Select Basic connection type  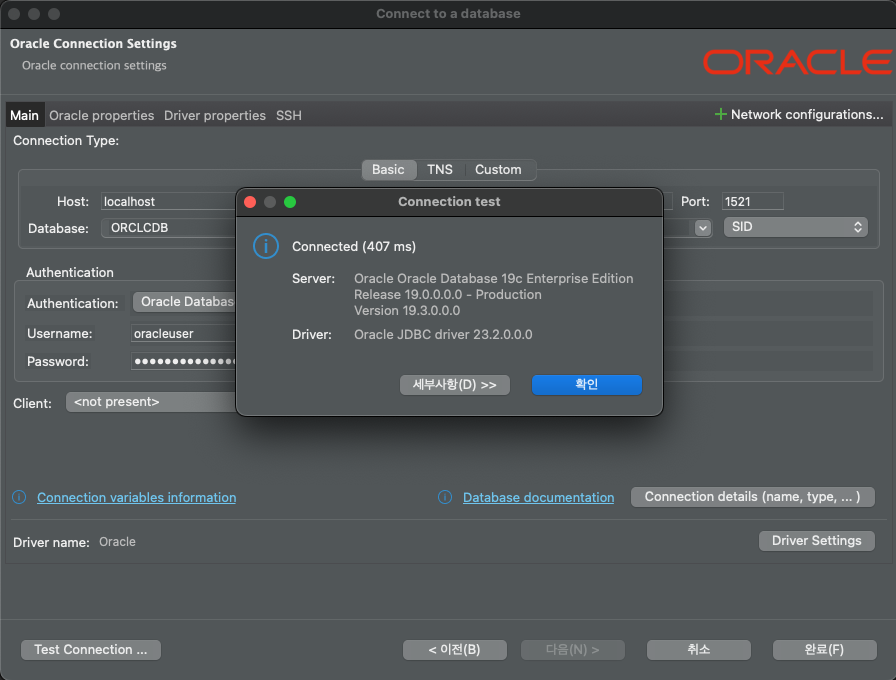pos(388,170)
